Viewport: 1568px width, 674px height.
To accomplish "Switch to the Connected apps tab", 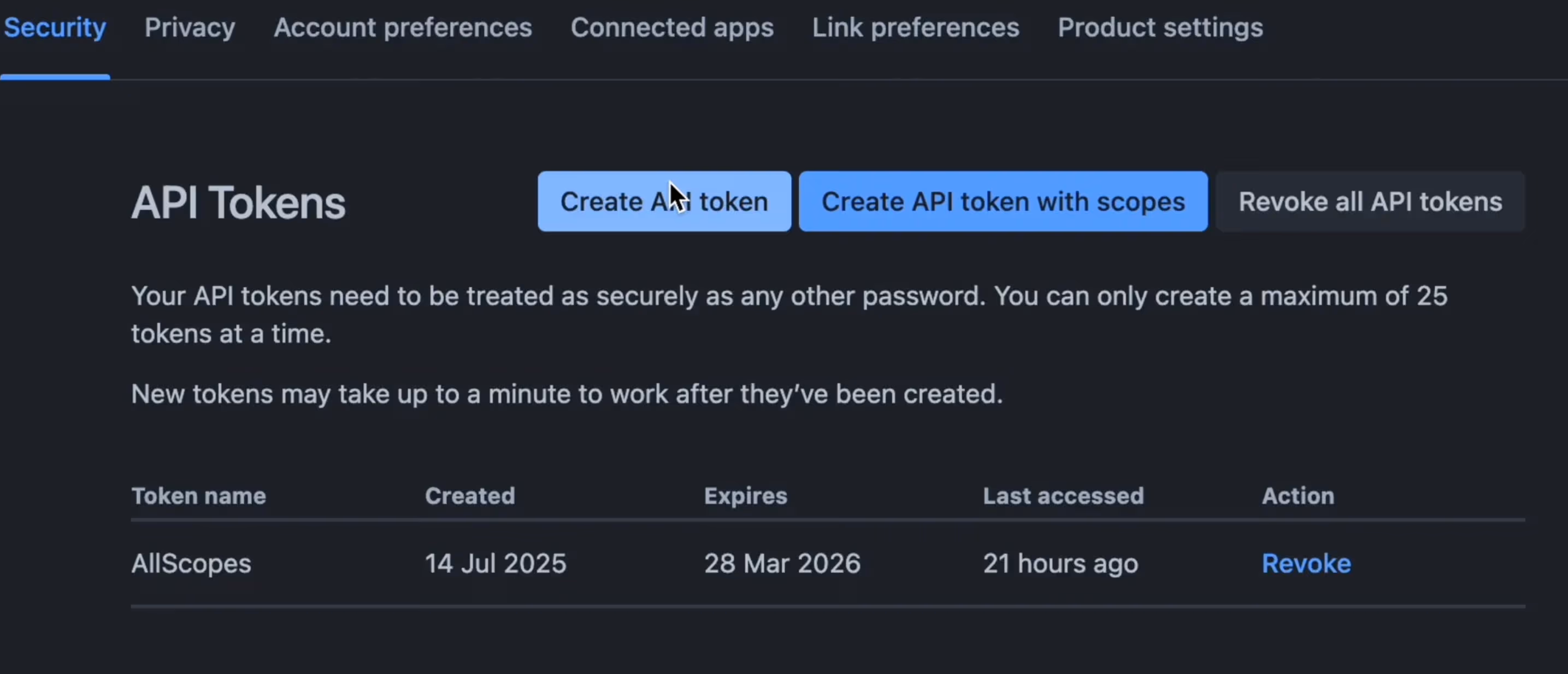I will pos(672,28).
